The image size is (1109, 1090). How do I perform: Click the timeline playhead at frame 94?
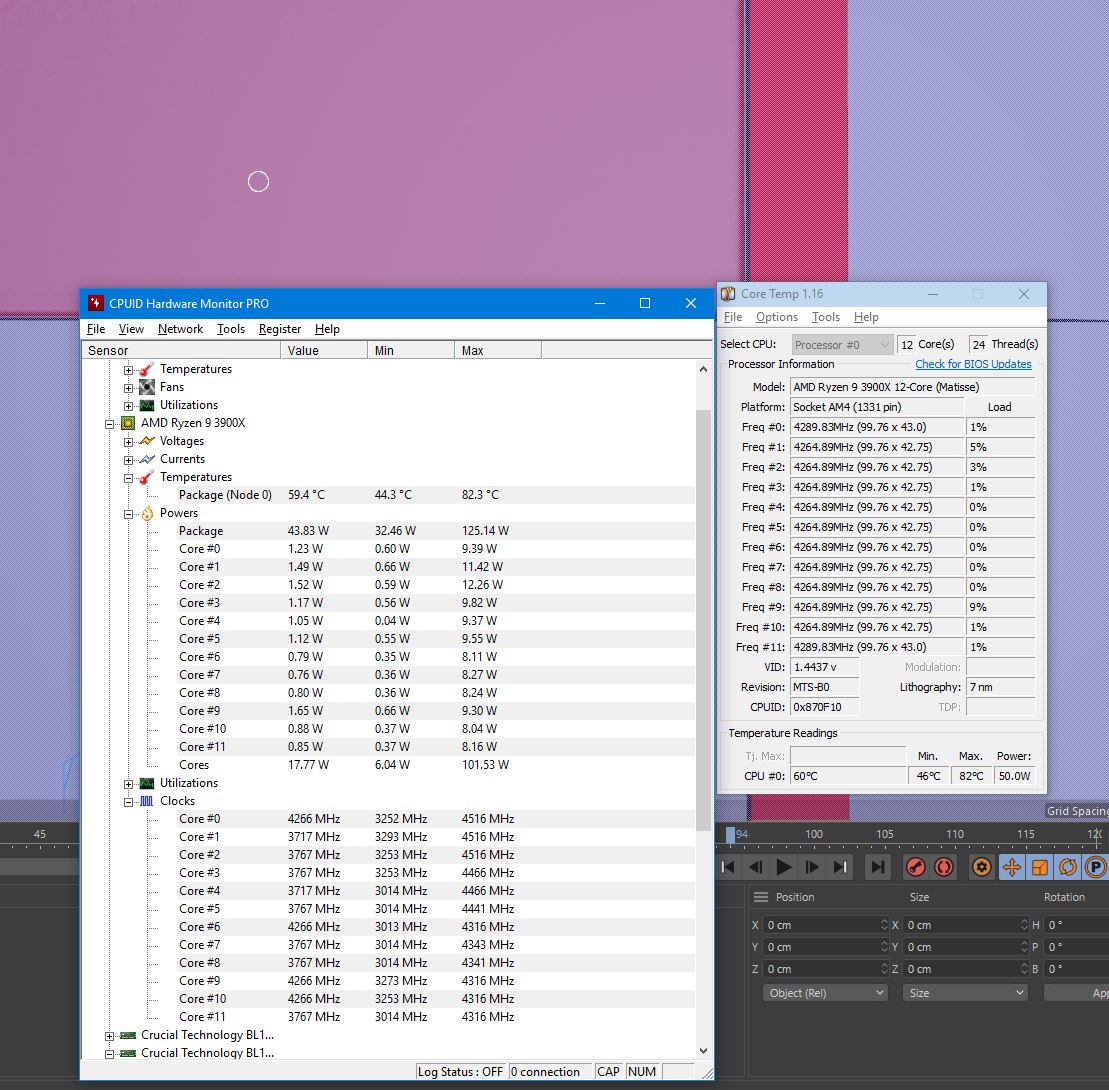pyautogui.click(x=731, y=835)
